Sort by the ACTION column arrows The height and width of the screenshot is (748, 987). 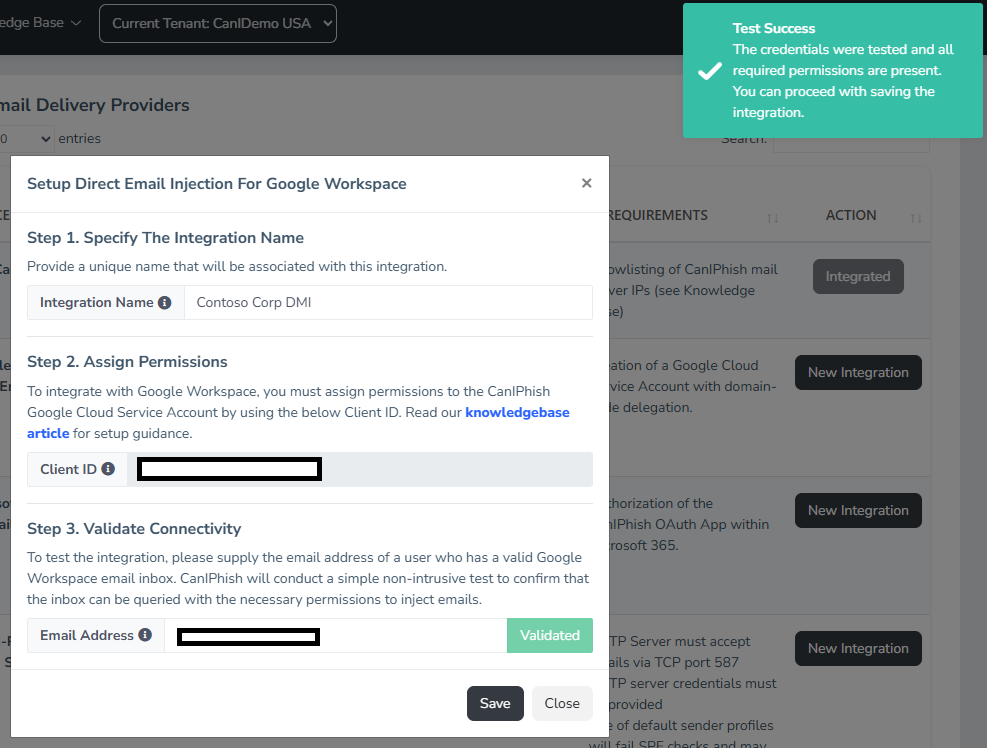click(x=914, y=217)
